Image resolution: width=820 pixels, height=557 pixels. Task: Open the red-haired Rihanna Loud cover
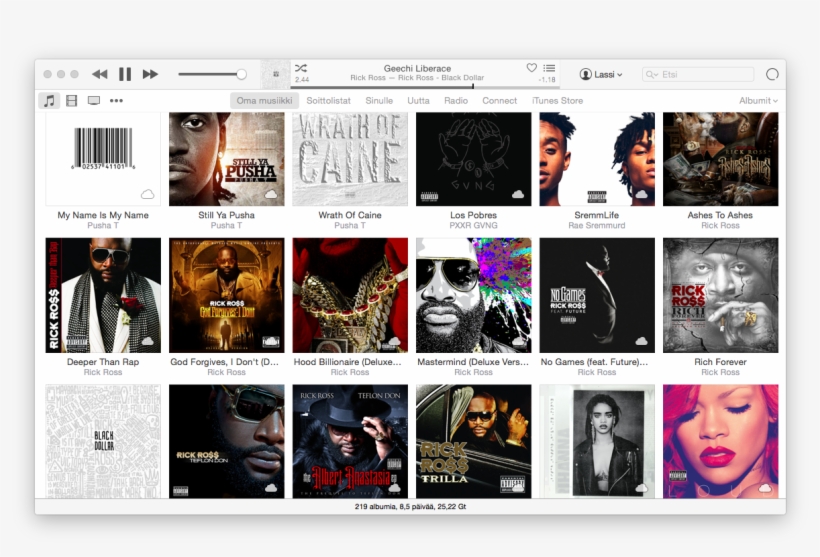click(x=720, y=441)
